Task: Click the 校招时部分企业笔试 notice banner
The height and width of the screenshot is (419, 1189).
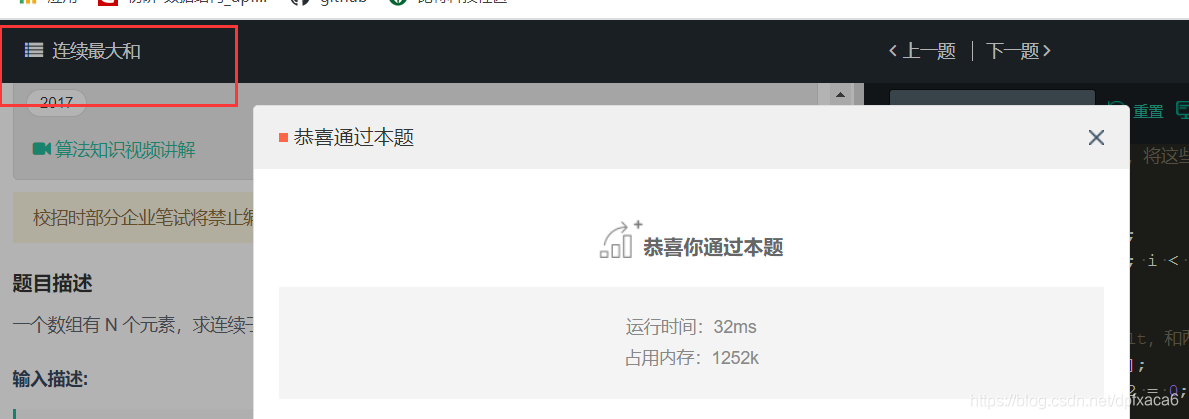Action: click(133, 218)
